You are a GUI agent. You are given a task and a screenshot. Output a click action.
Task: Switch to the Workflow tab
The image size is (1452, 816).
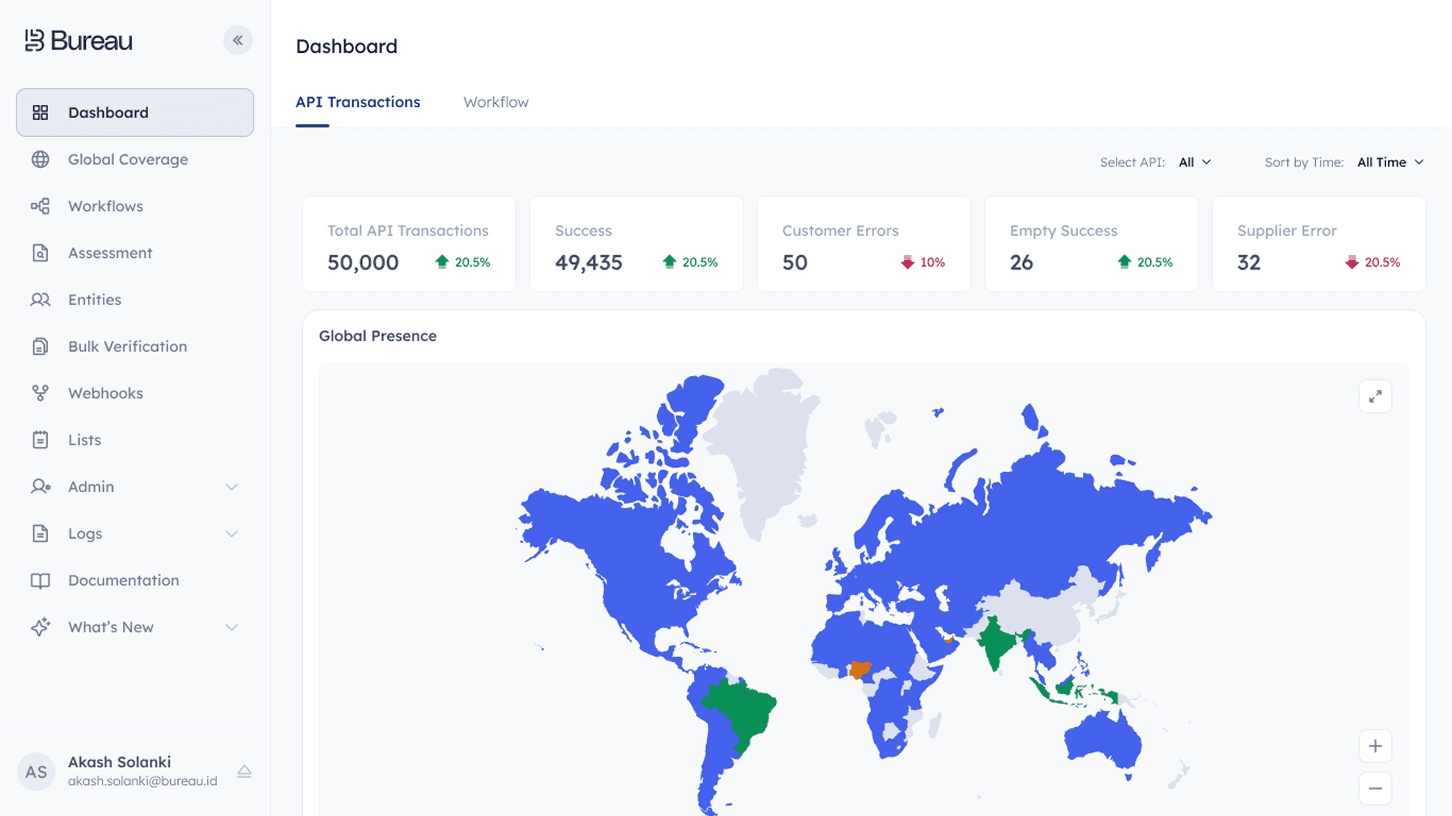496,102
